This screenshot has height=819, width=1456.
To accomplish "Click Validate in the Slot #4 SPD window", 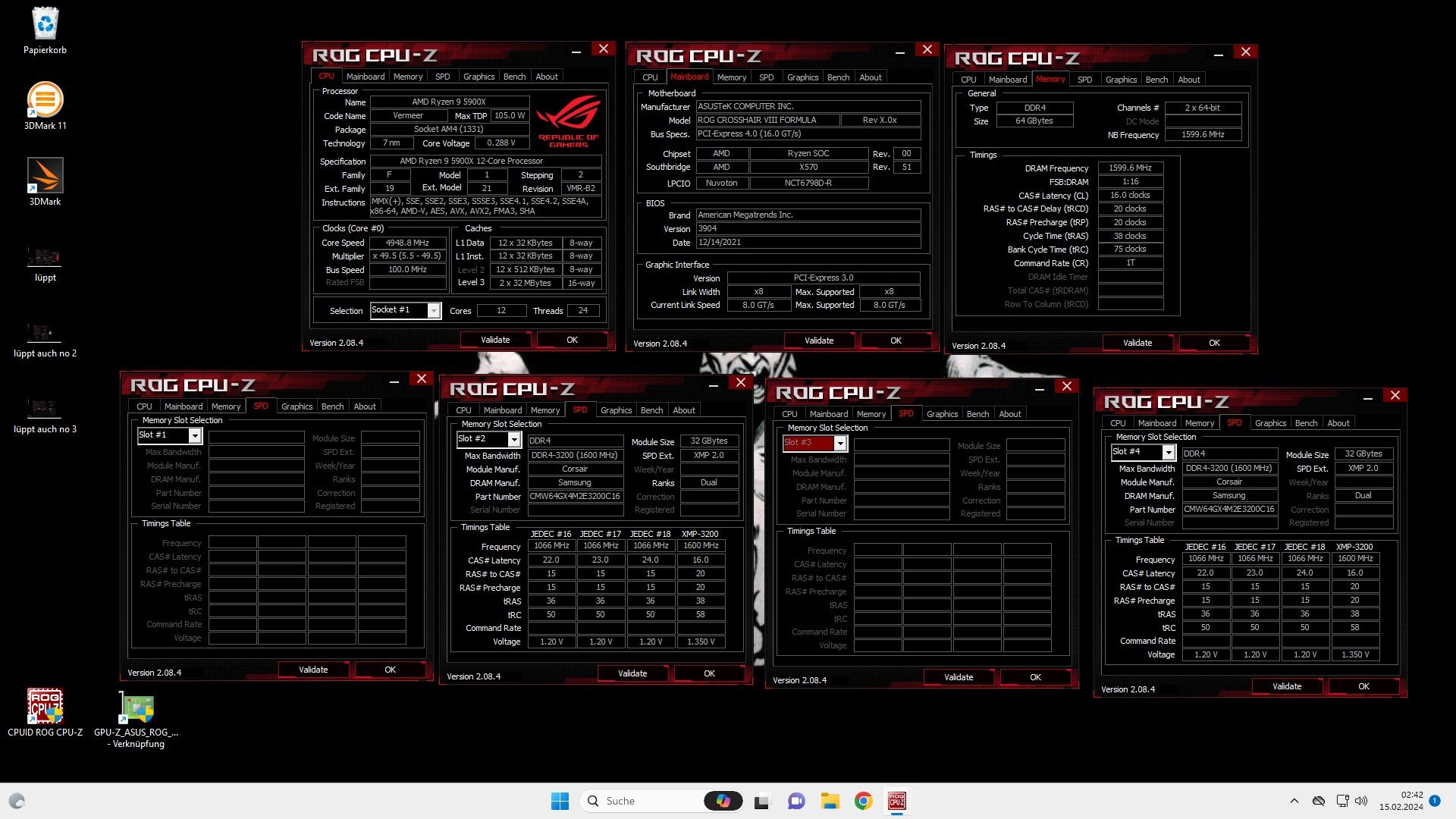I will pyautogui.click(x=1286, y=686).
